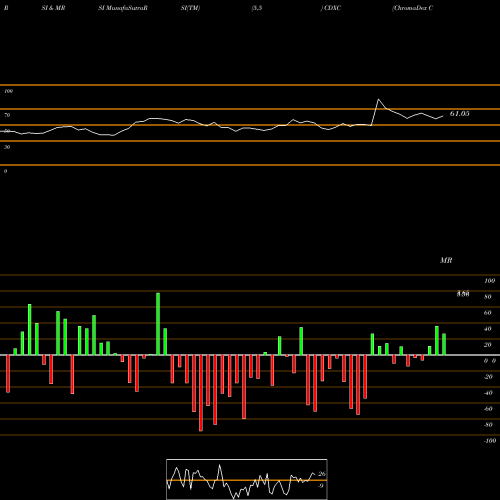This screenshot has height=500, width=500.
Task: Click the 30 label on RSI axis
Action: [x=7, y=147]
